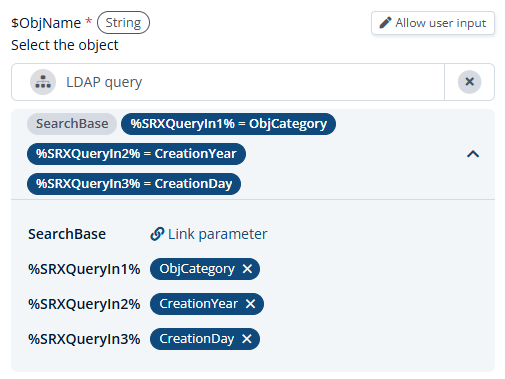Click the %SRXQueryIn1% = ObjCategory summary tag
Image resolution: width=505 pixels, height=379 pixels.
tap(228, 124)
